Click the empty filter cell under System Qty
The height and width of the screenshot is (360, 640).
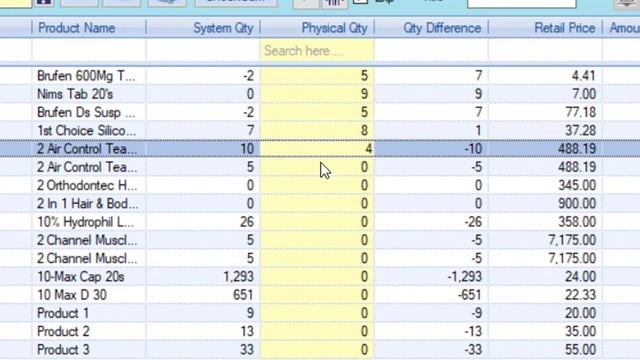pyautogui.click(x=203, y=51)
